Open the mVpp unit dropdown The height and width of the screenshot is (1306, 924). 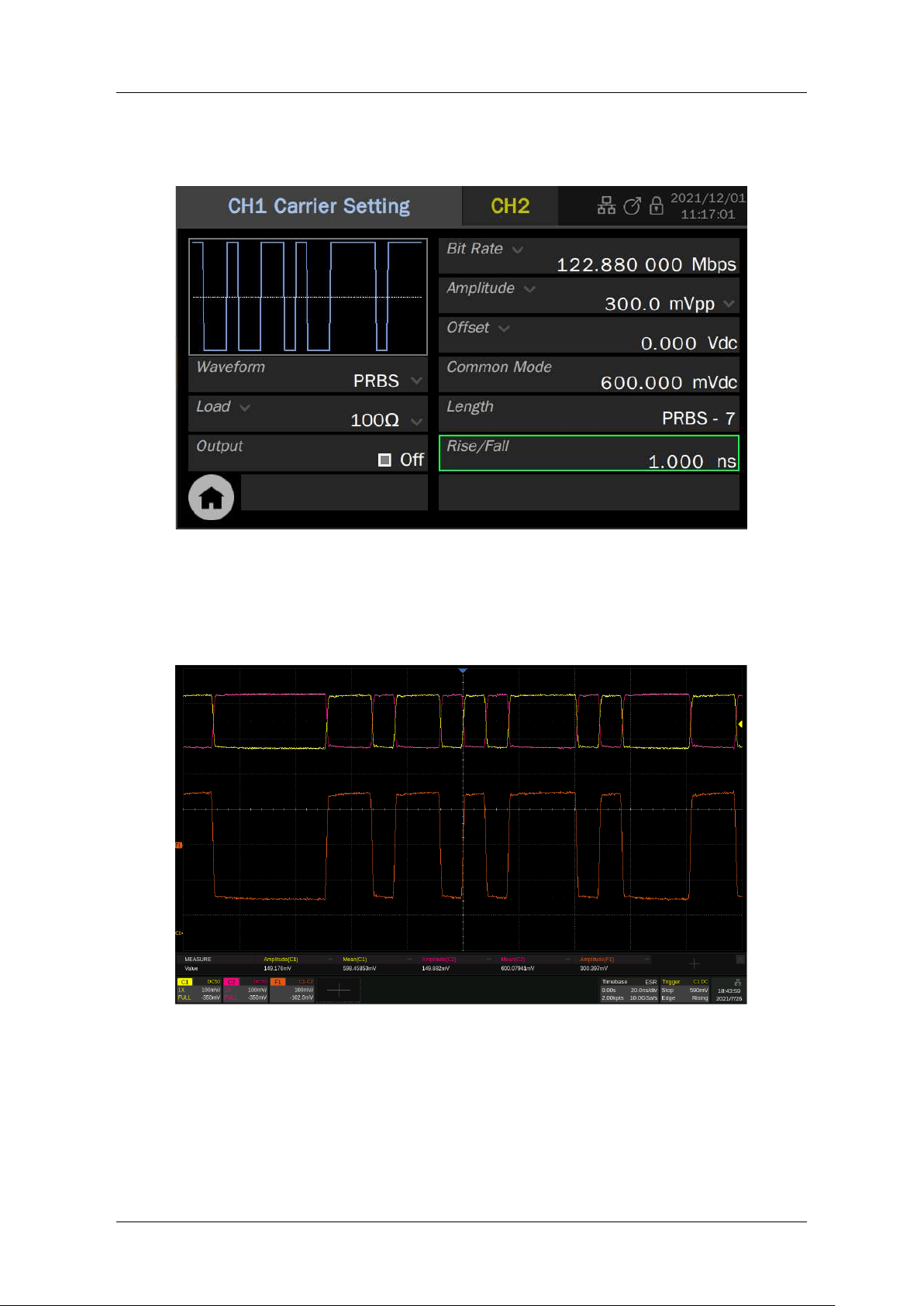tap(729, 303)
